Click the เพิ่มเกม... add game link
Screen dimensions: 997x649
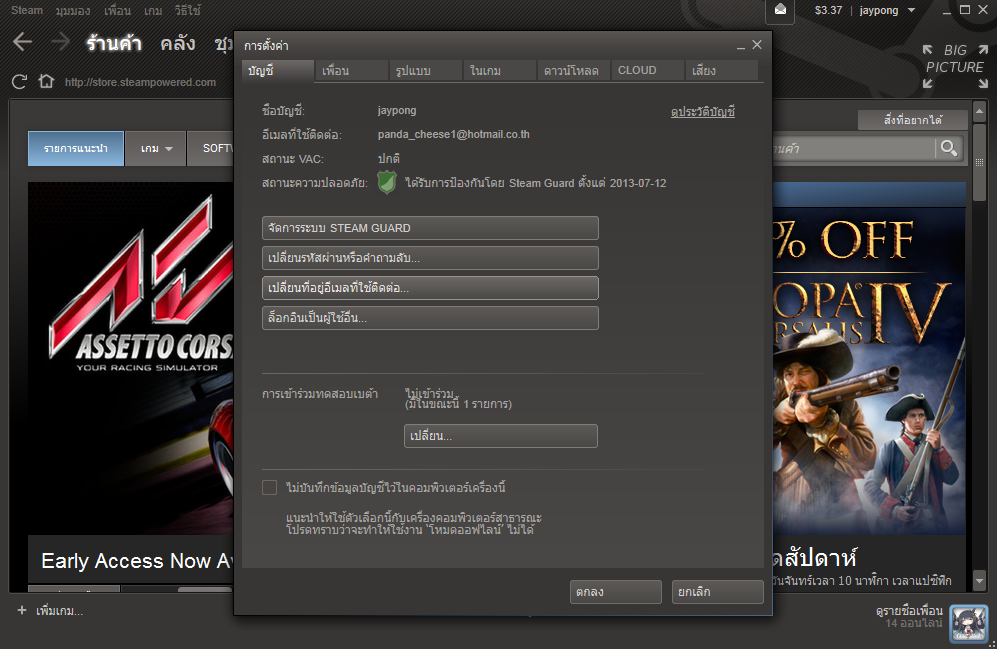pos(59,611)
